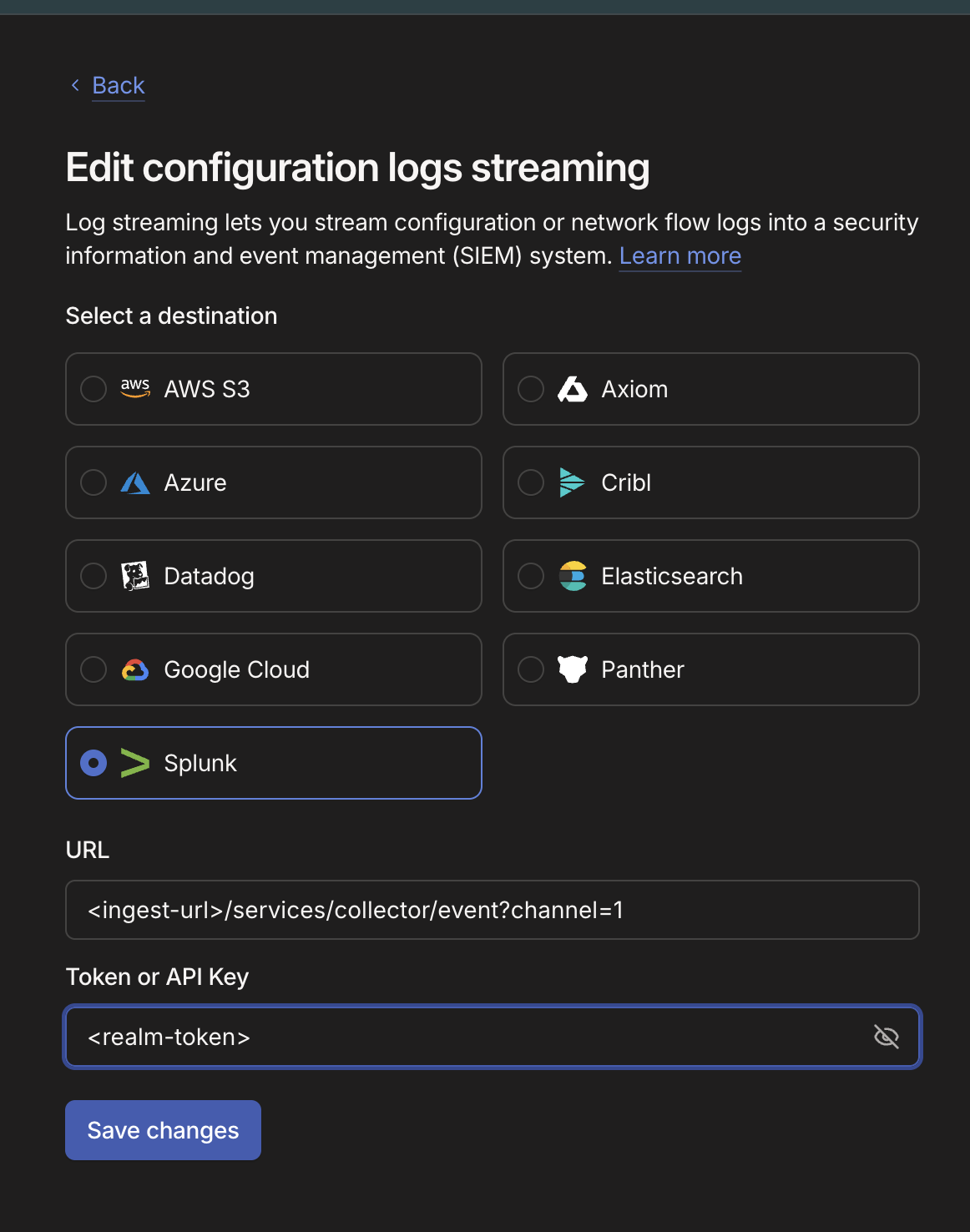Click the 'Edit configuration logs streaming' title
This screenshot has width=970, height=1232.
pos(357,168)
